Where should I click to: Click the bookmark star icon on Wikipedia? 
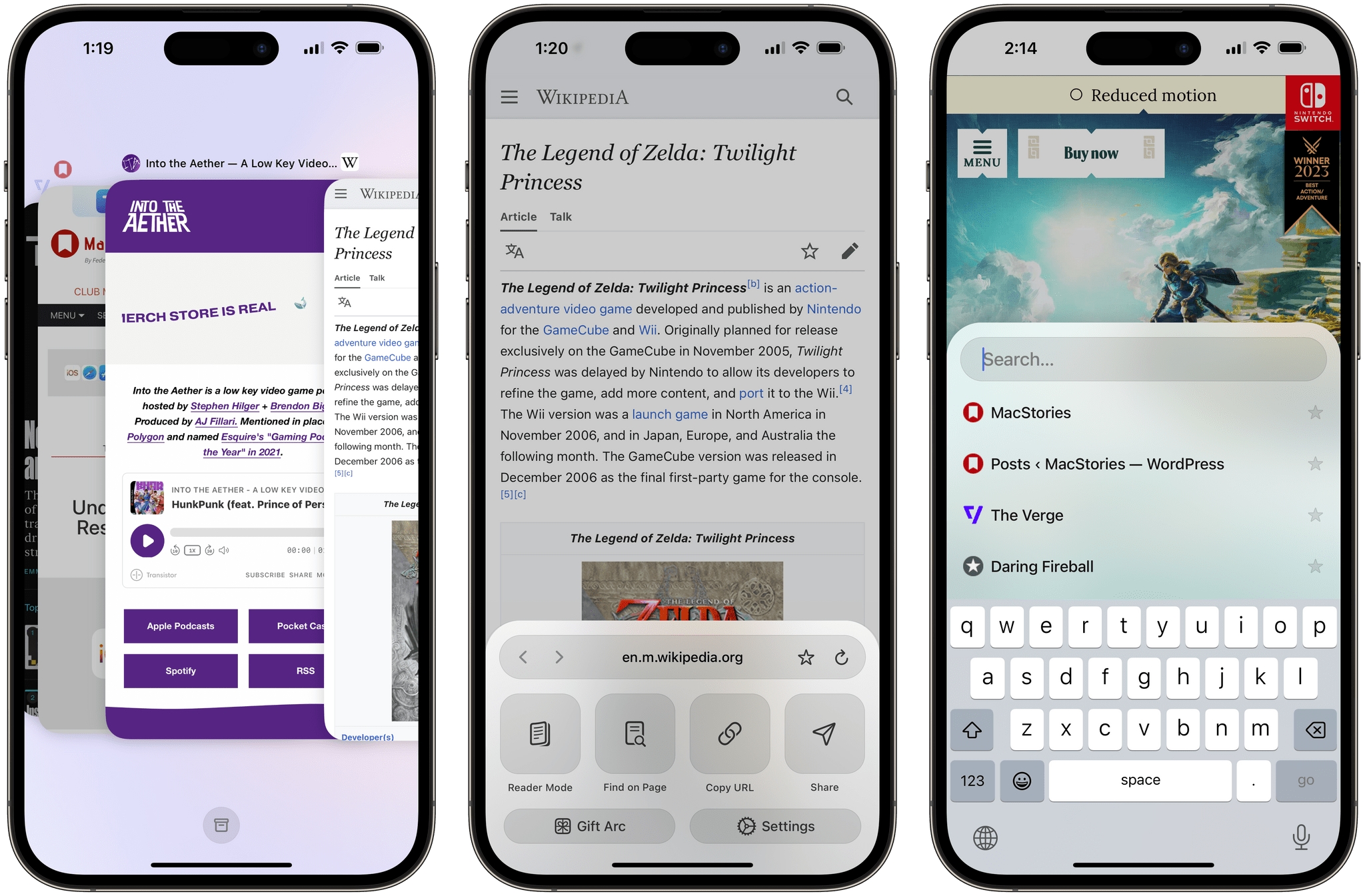pyautogui.click(x=810, y=250)
